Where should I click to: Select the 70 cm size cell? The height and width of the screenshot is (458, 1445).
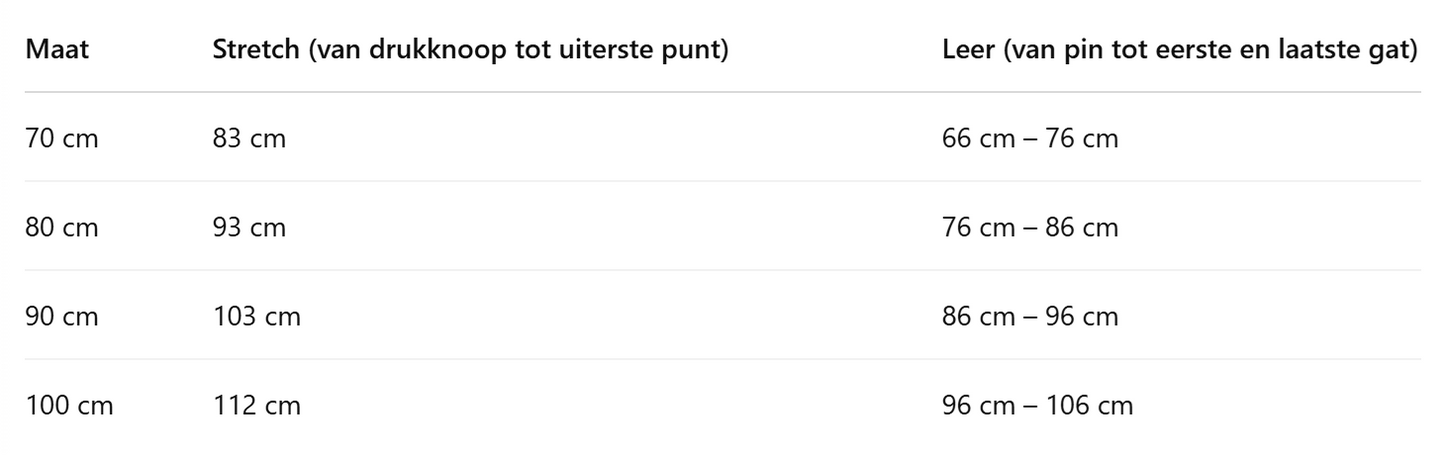coord(62,138)
